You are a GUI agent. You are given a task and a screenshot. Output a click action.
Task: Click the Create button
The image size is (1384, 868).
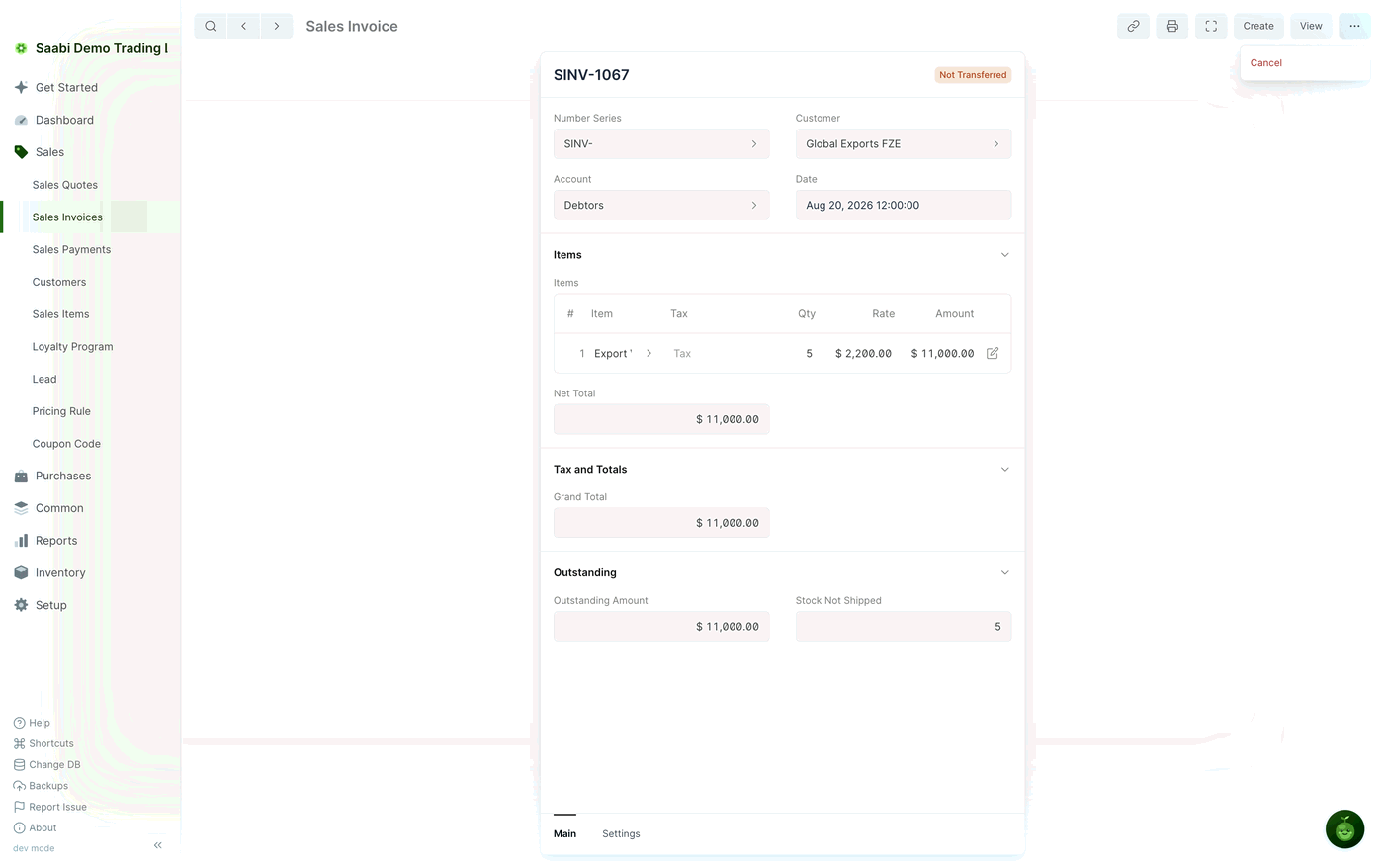[x=1258, y=26]
